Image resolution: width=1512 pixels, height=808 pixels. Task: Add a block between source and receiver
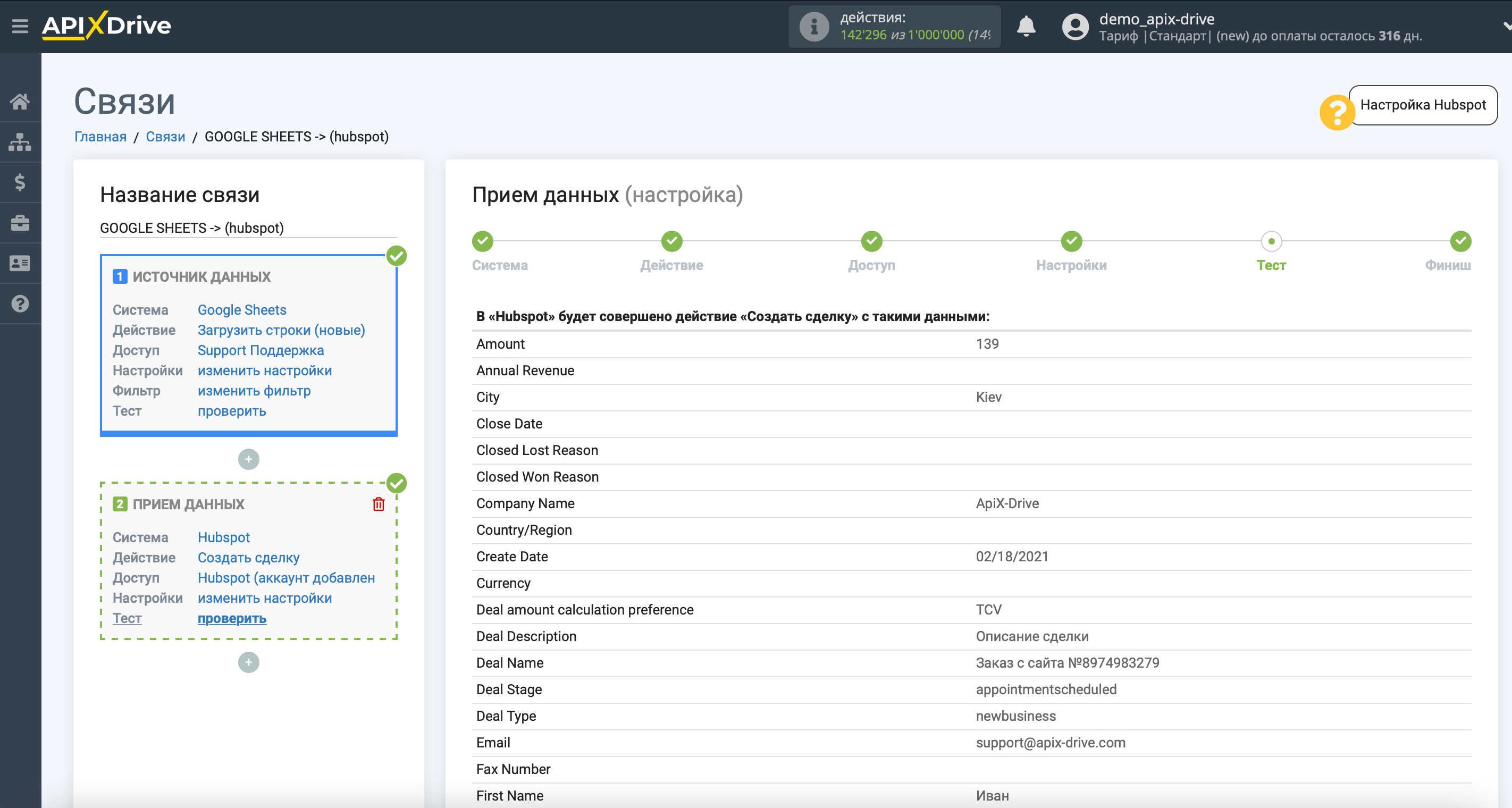pyautogui.click(x=248, y=459)
